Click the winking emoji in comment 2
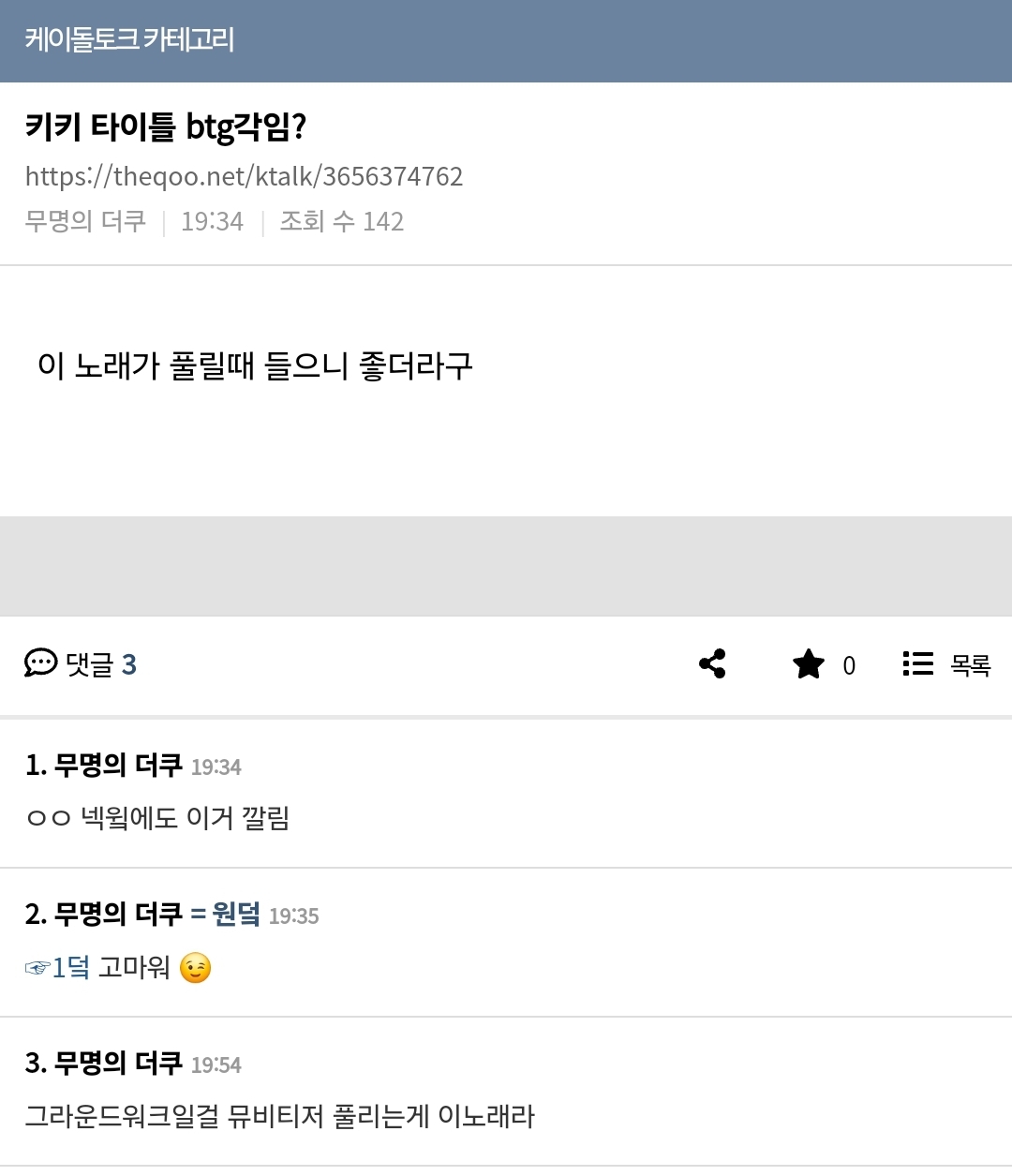The image size is (1012, 1176). pyautogui.click(x=195, y=967)
